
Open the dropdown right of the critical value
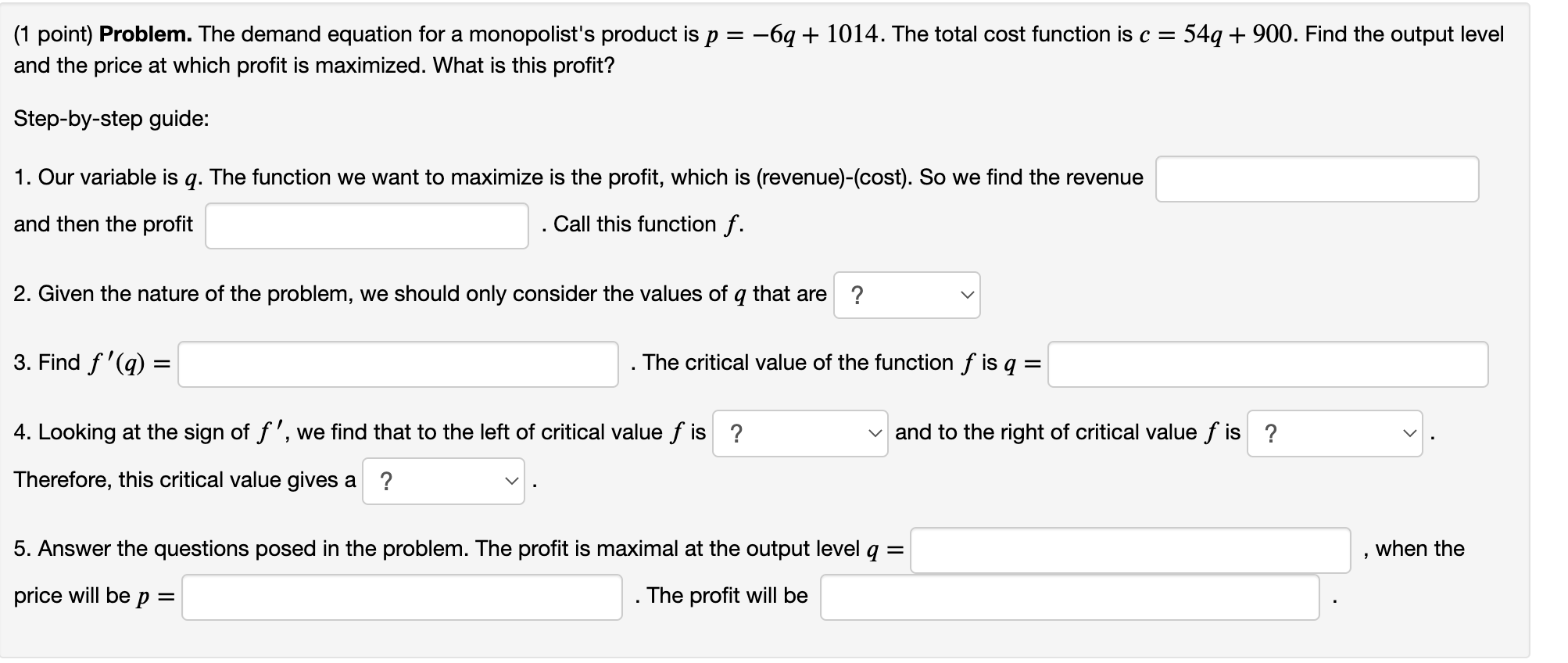(x=1335, y=433)
